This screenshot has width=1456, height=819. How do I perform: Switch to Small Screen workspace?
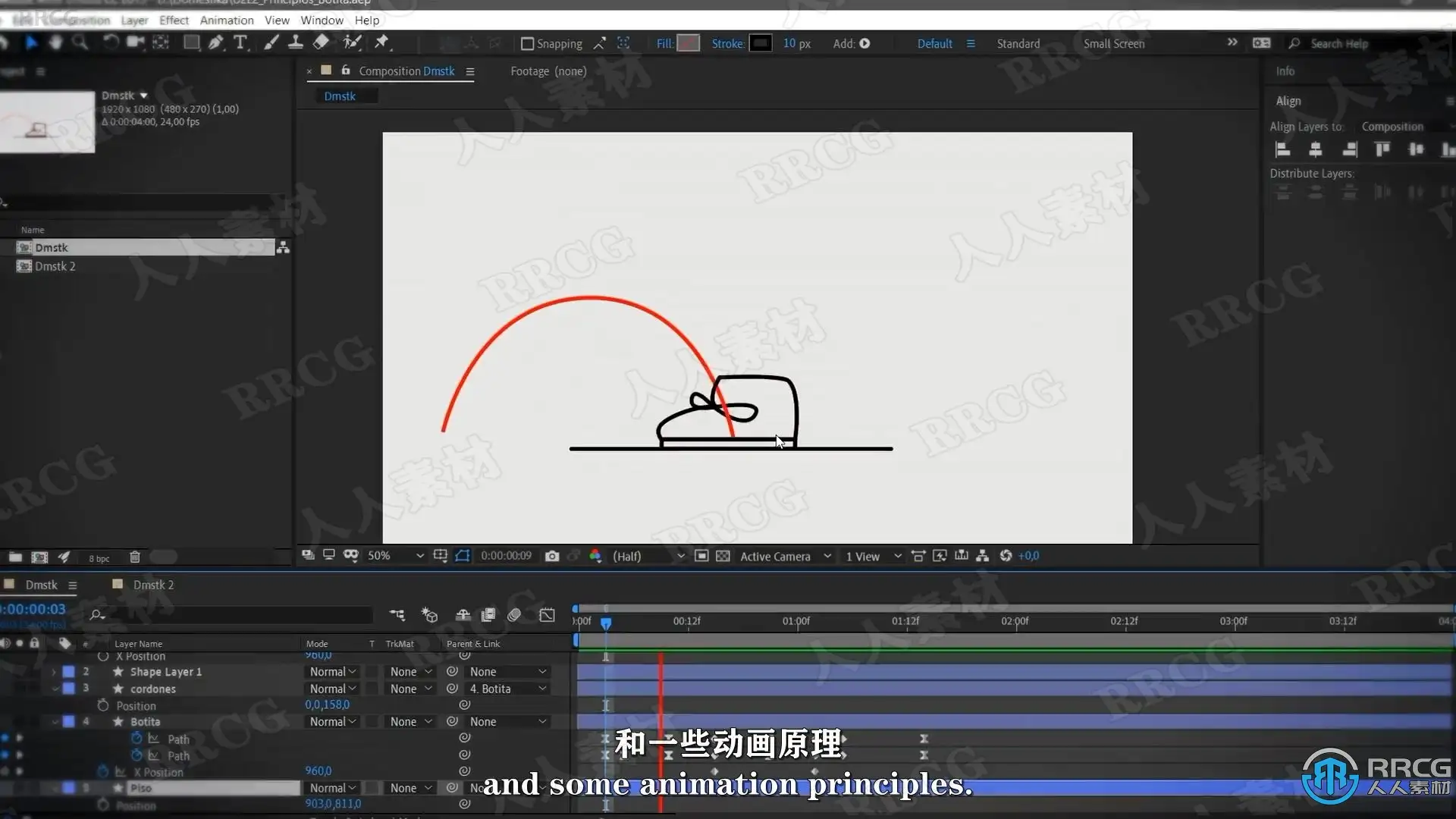1113,44
